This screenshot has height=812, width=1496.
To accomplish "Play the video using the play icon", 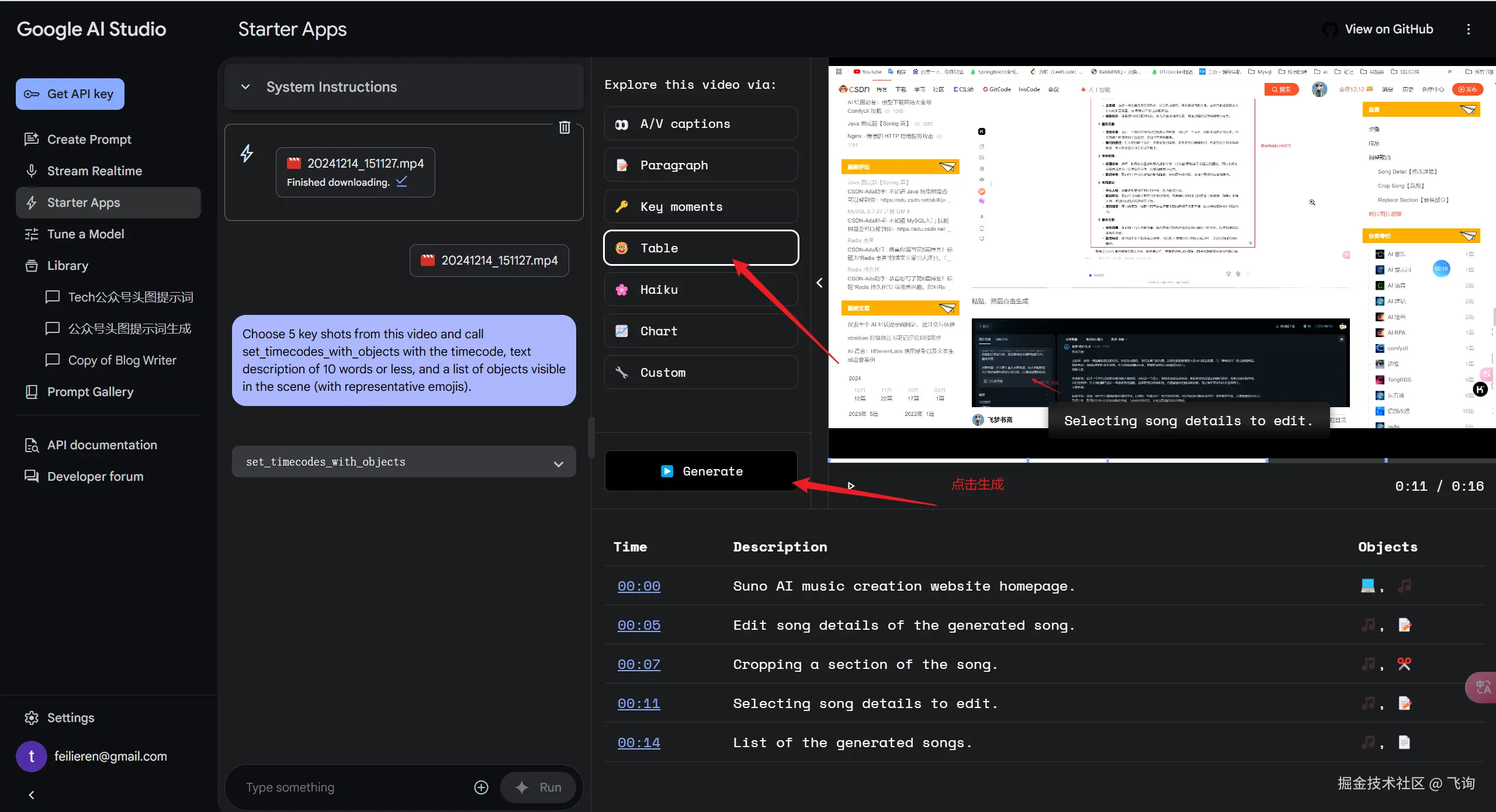I will (x=851, y=485).
